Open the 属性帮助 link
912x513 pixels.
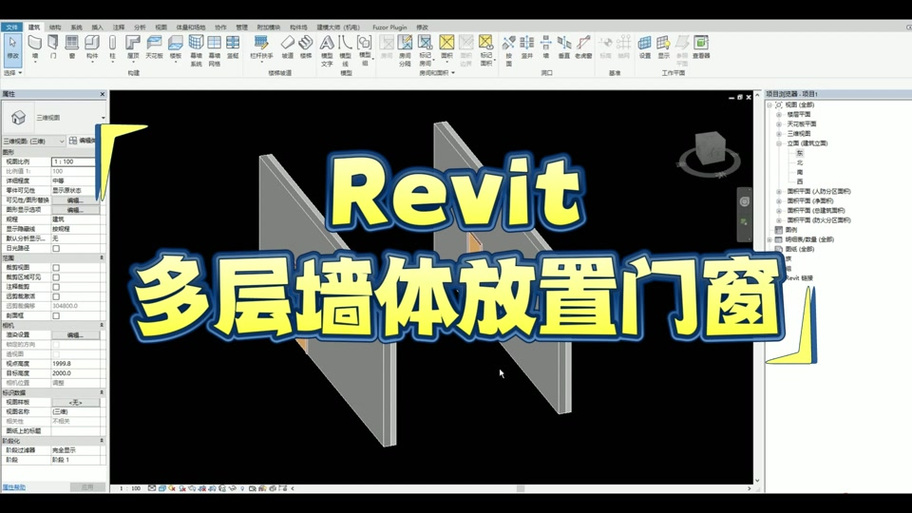[x=14, y=487]
